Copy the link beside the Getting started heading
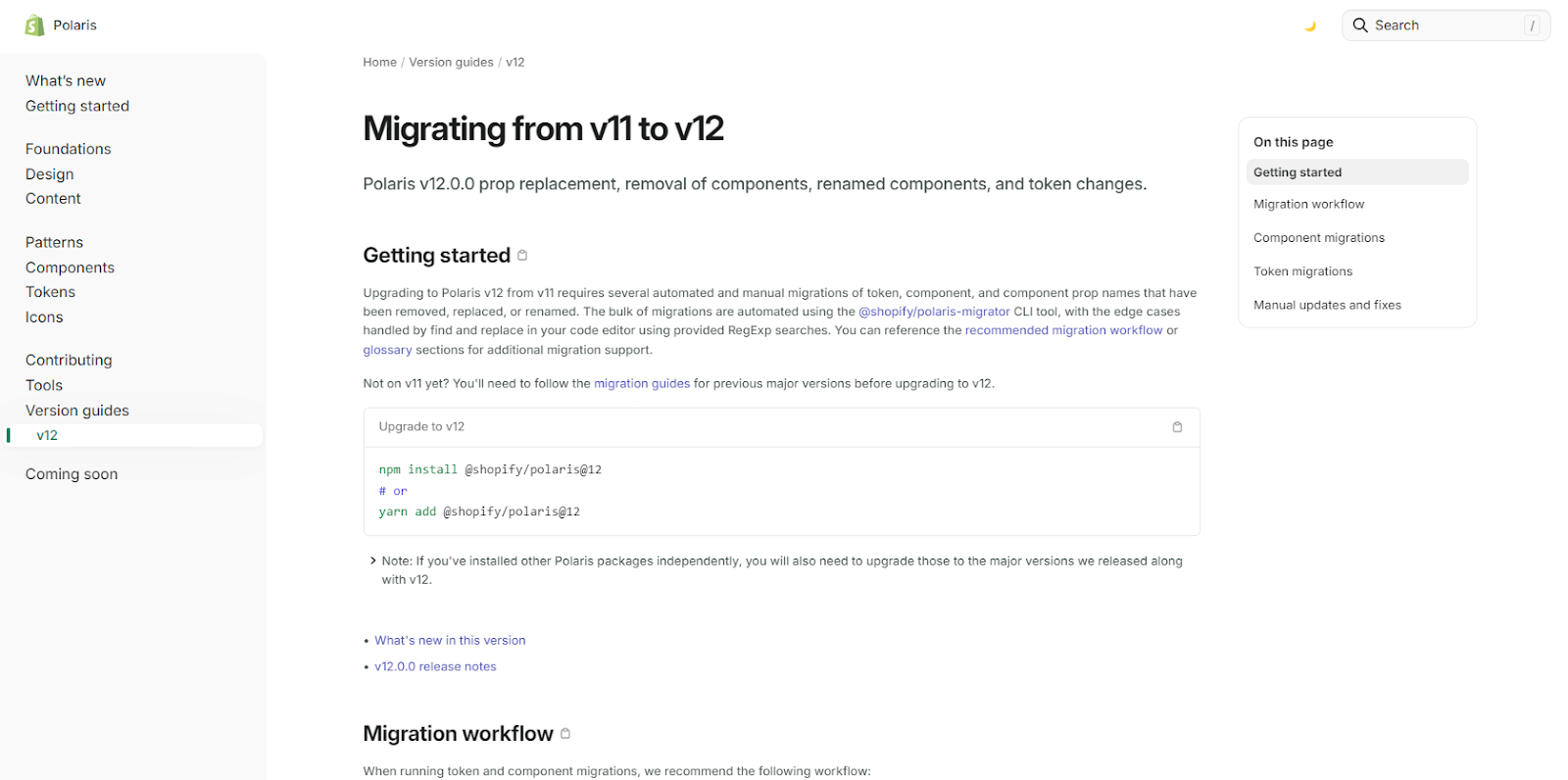This screenshot has width=1568, height=780. point(522,256)
